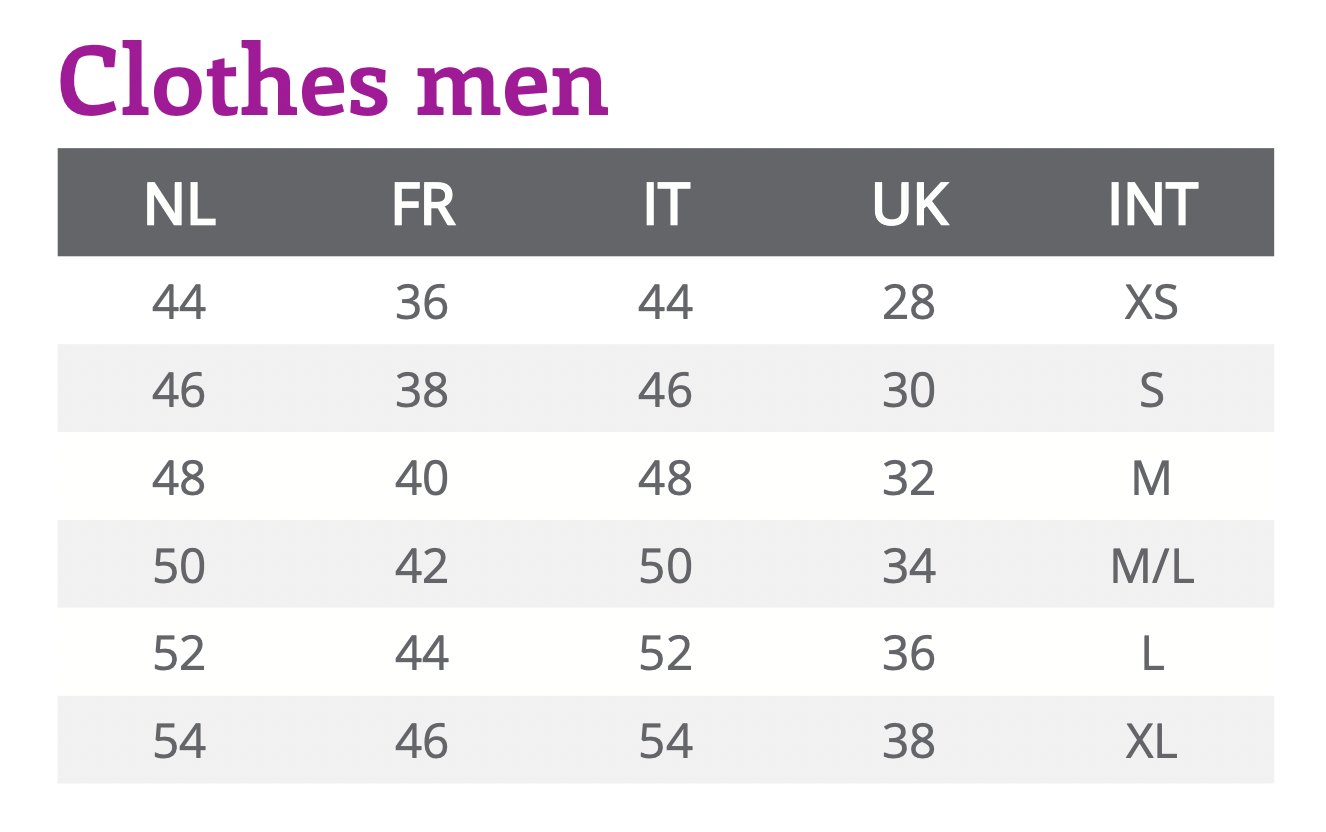Click the XL size cell
This screenshot has height=832, width=1326.
point(1152,741)
